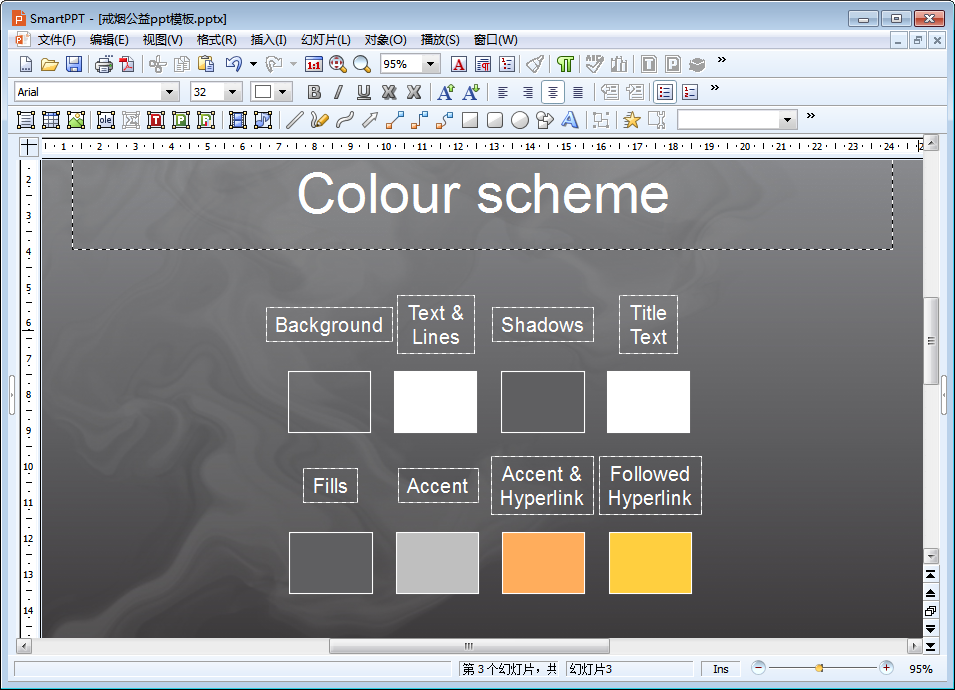Open animation effects with the star icon
The image size is (955, 690).
(x=632, y=120)
